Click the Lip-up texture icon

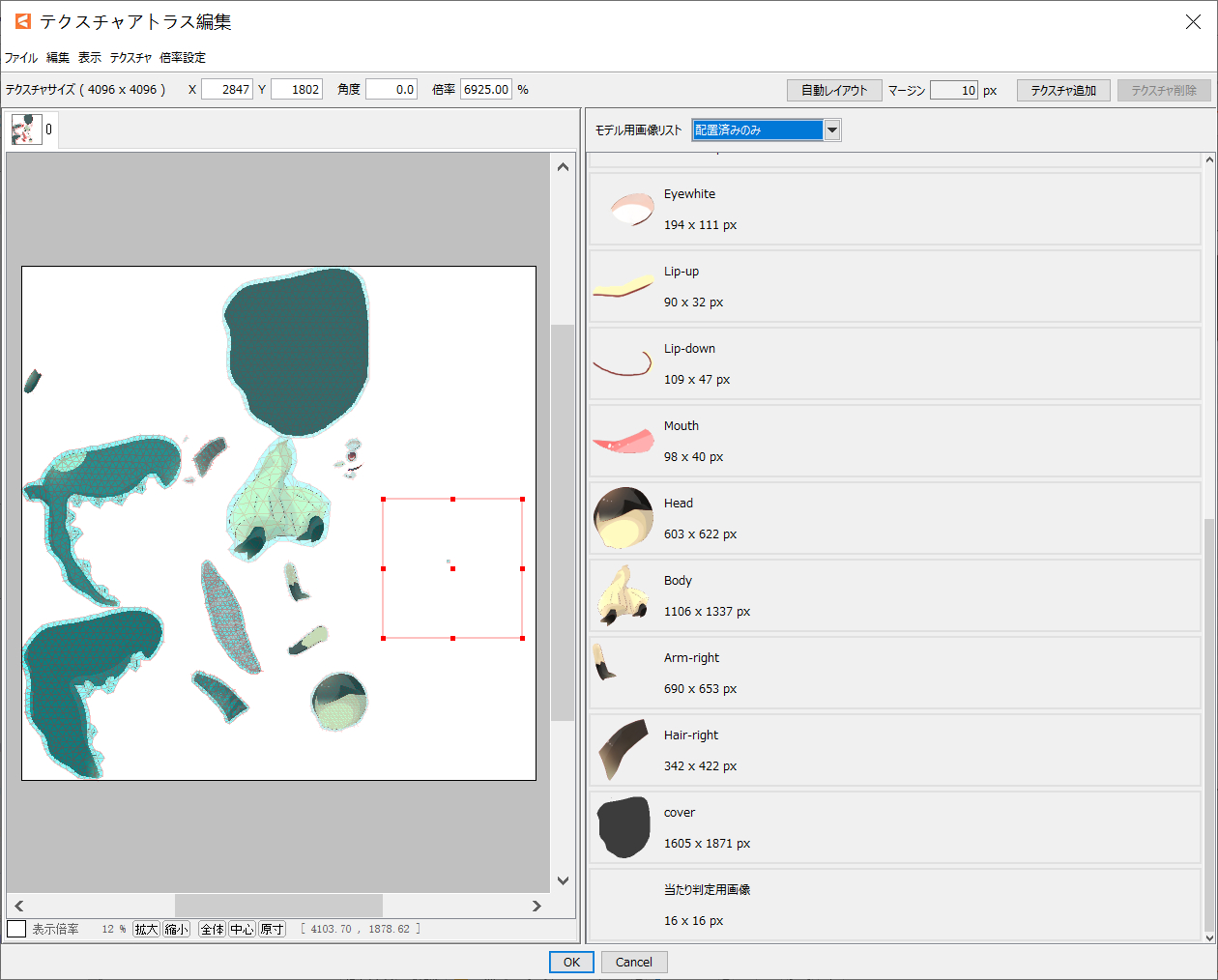click(623, 286)
